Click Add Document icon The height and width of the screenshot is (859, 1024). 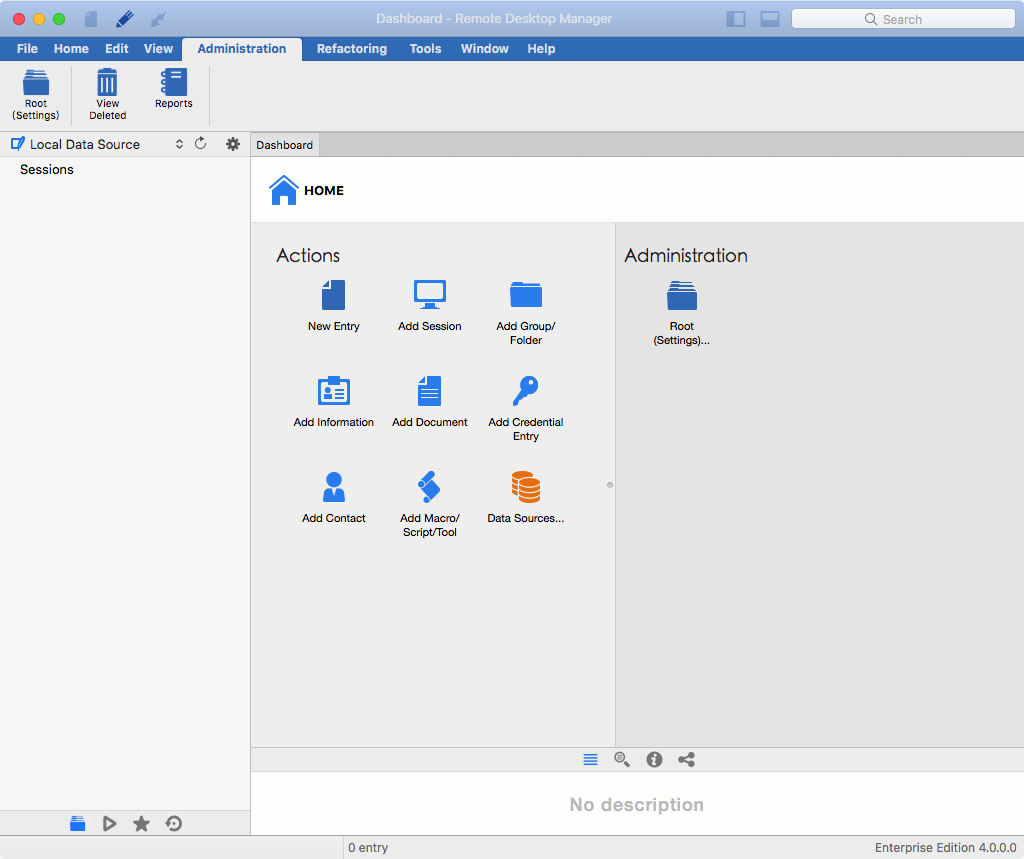click(430, 391)
